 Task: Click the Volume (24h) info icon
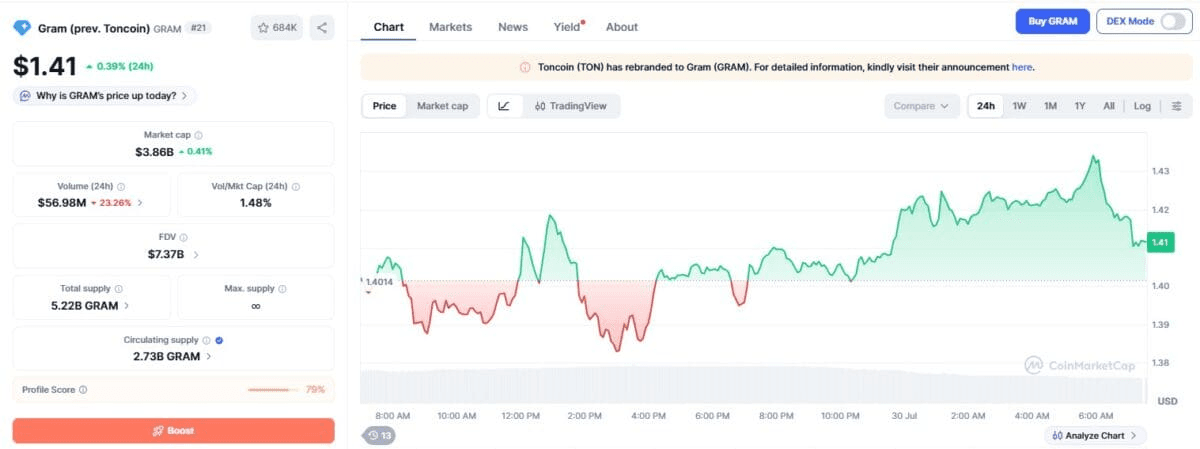(121, 186)
